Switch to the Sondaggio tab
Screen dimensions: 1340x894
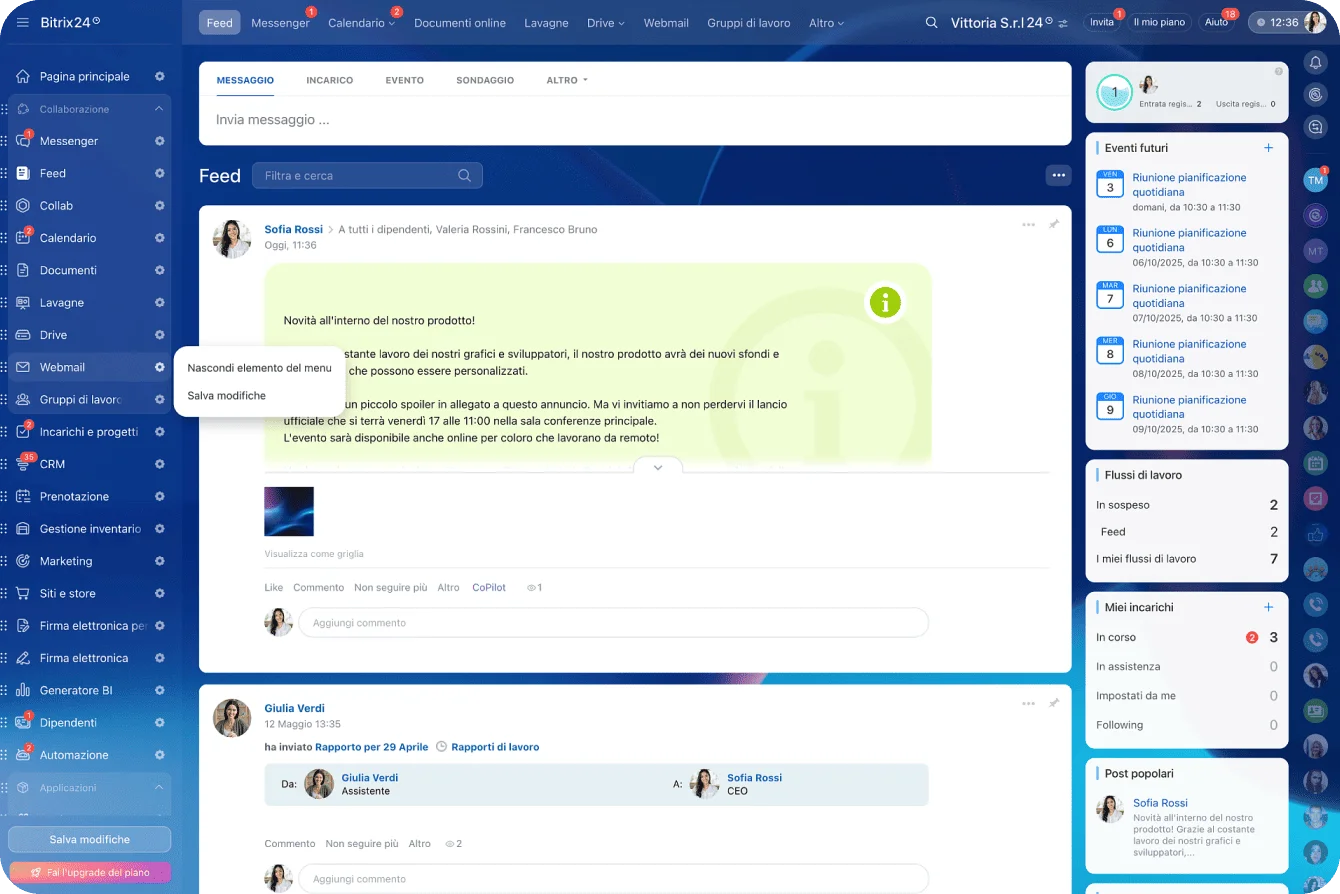pyautogui.click(x=485, y=80)
